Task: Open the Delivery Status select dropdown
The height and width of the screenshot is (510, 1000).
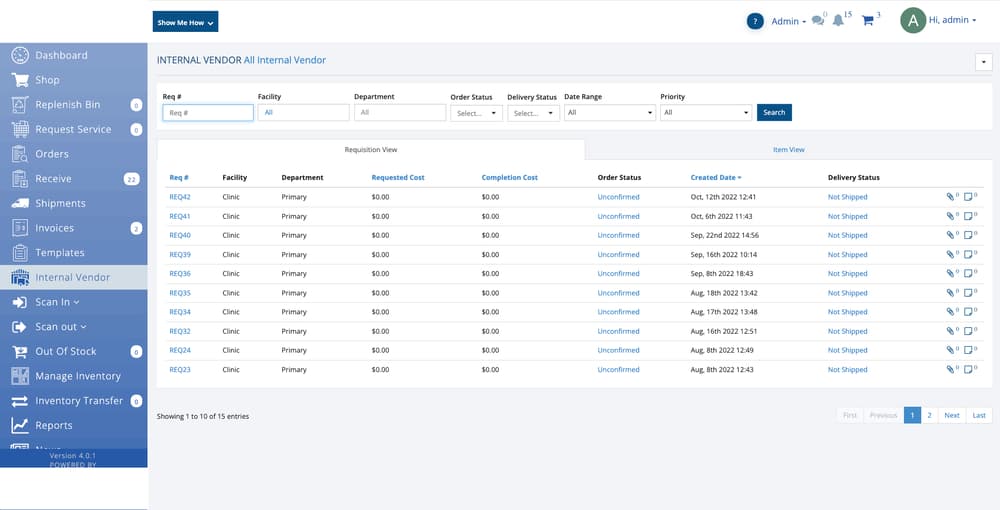Action: (533, 113)
